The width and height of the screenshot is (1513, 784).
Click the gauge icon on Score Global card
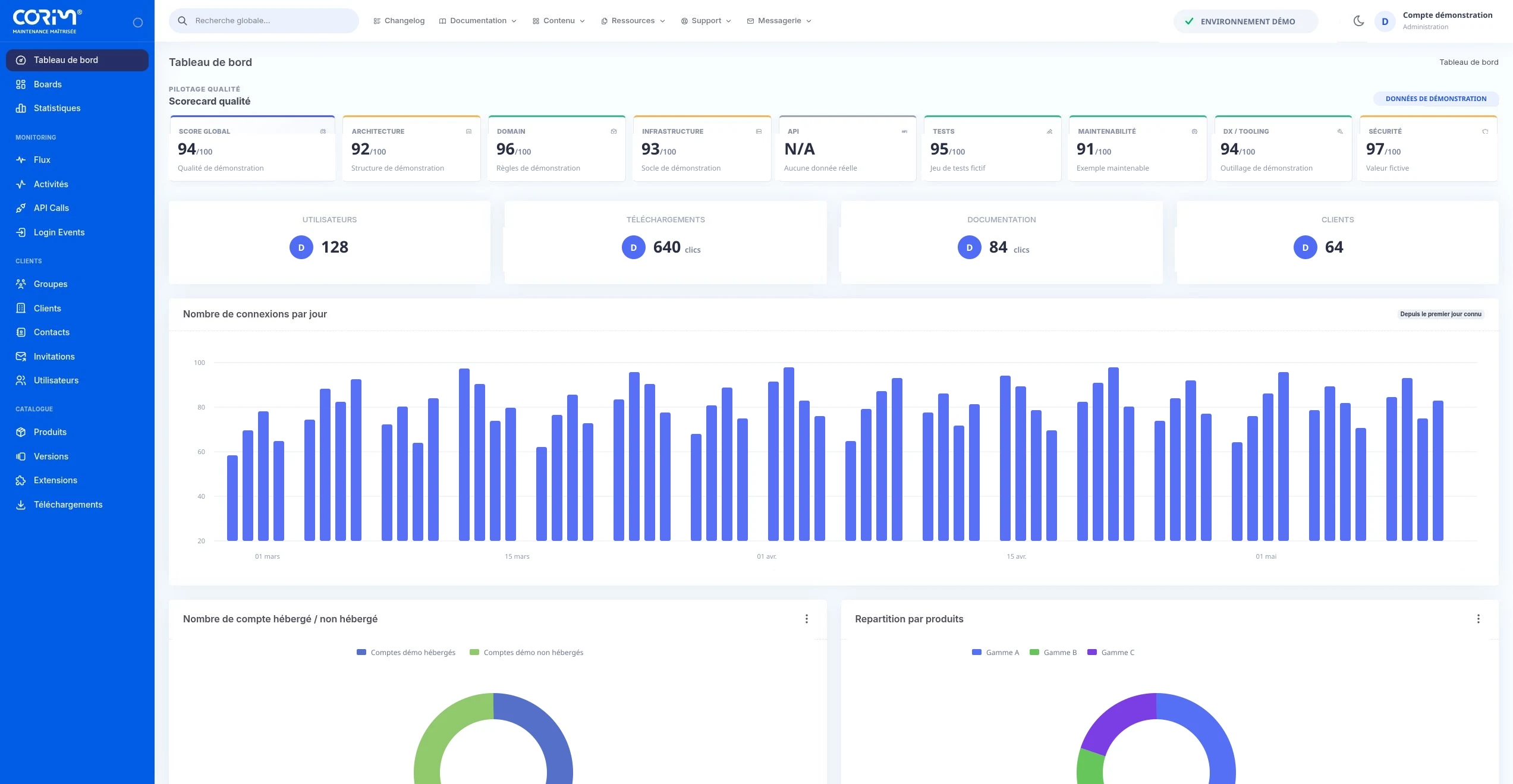coord(323,131)
